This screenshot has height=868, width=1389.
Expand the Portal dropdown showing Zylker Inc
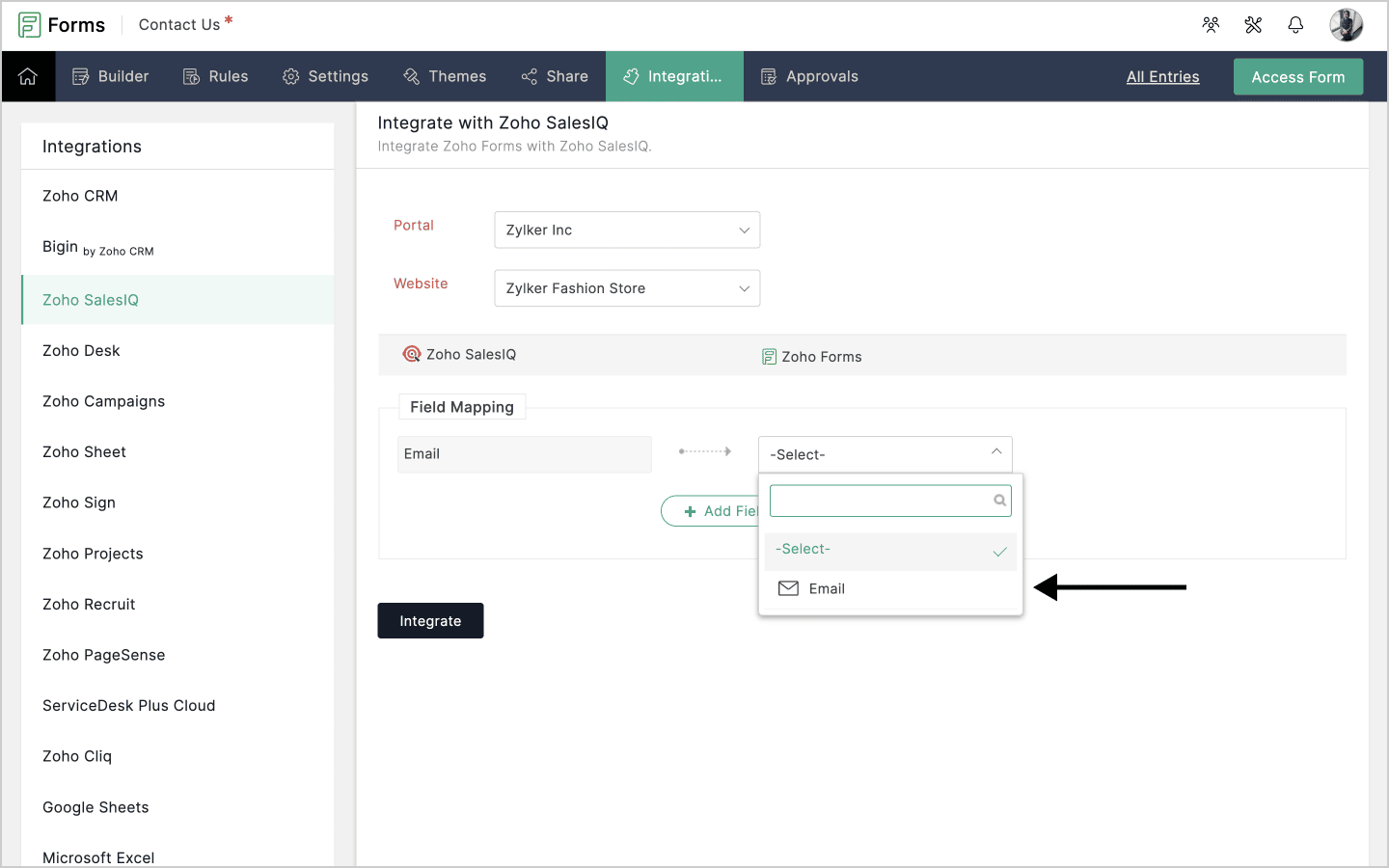627,230
